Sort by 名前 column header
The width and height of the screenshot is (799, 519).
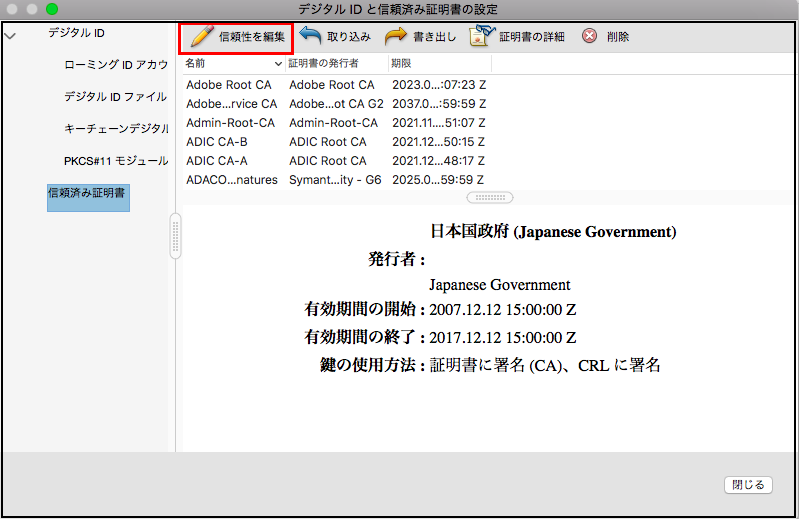(233, 63)
